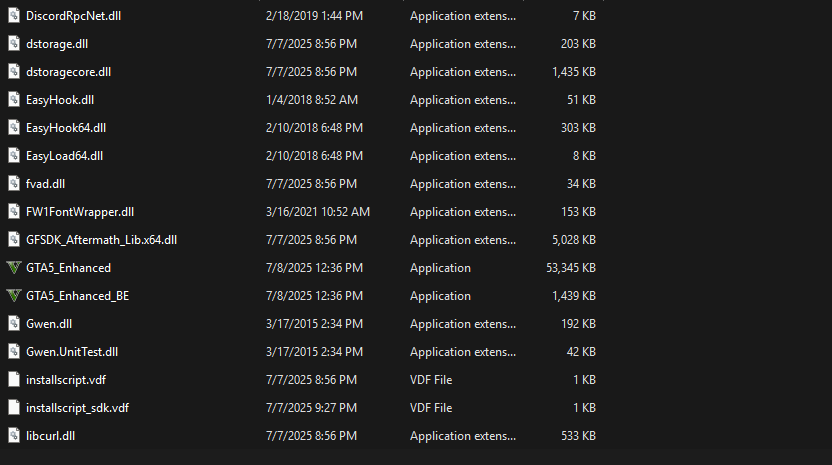Select the EasyLoad64.dll file name
The width and height of the screenshot is (832, 465).
(x=65, y=156)
